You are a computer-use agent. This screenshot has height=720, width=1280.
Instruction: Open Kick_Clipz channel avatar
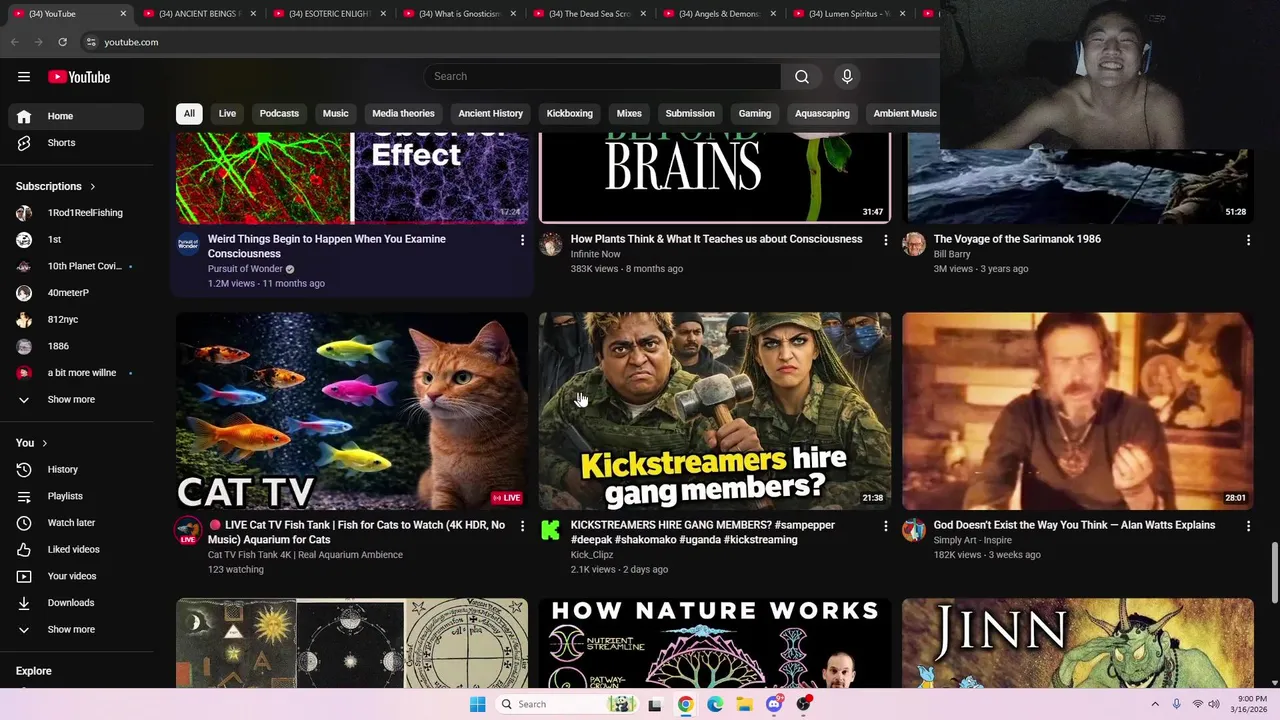point(551,530)
